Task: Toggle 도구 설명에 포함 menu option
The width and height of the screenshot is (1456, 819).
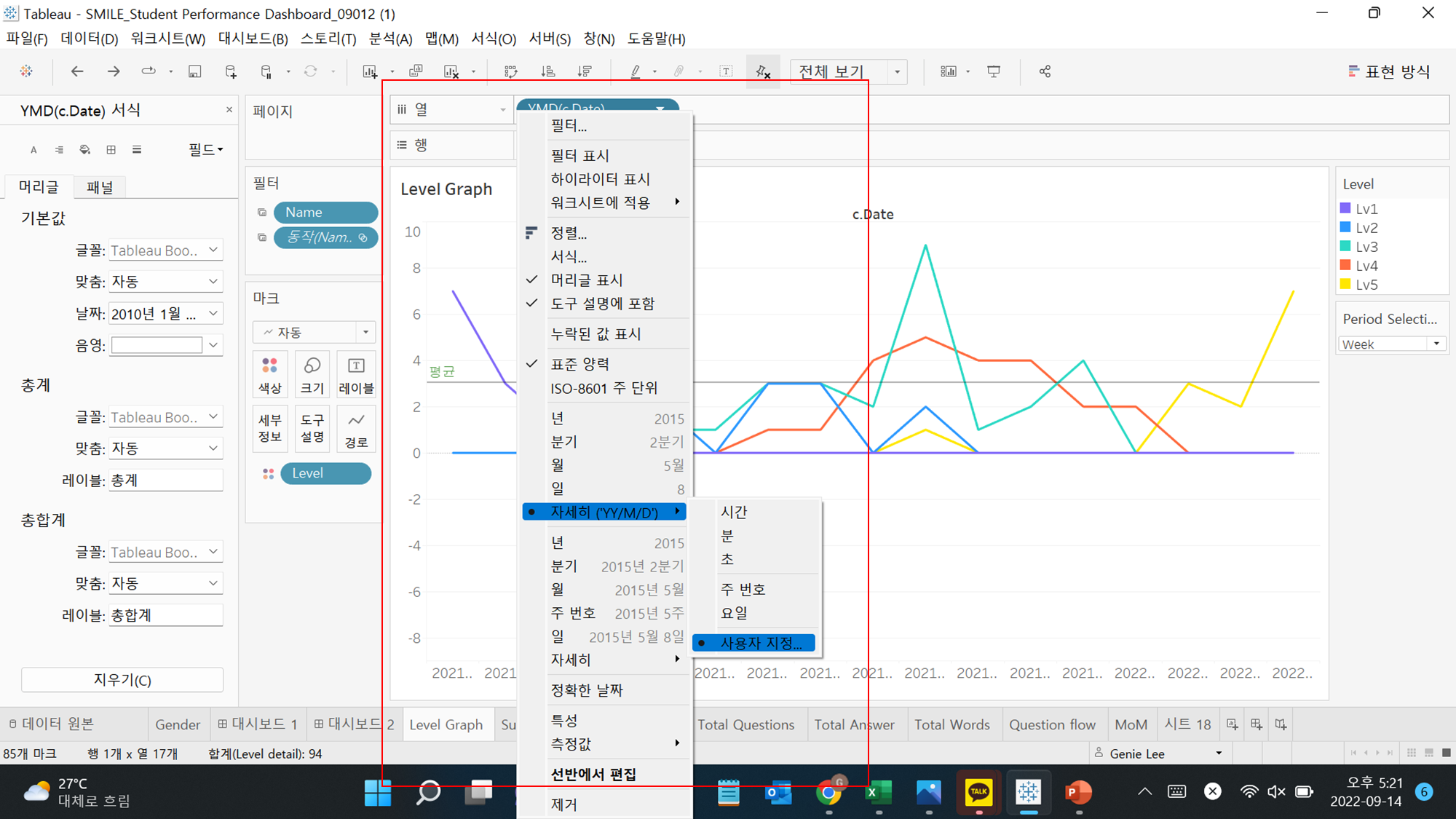Action: tap(604, 303)
